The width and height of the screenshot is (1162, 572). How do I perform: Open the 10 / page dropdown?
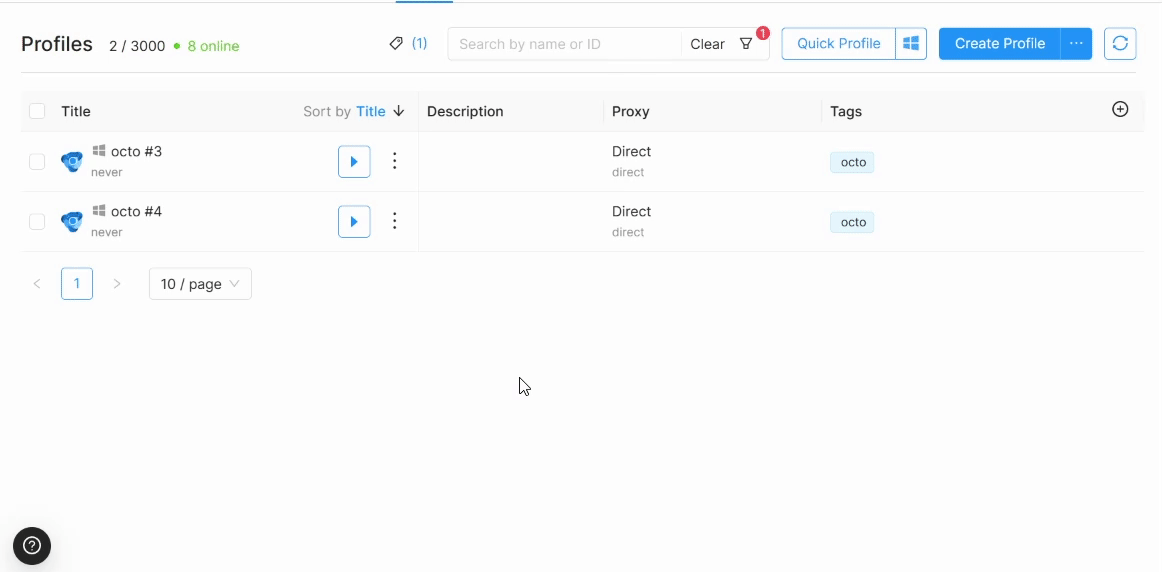pos(200,284)
